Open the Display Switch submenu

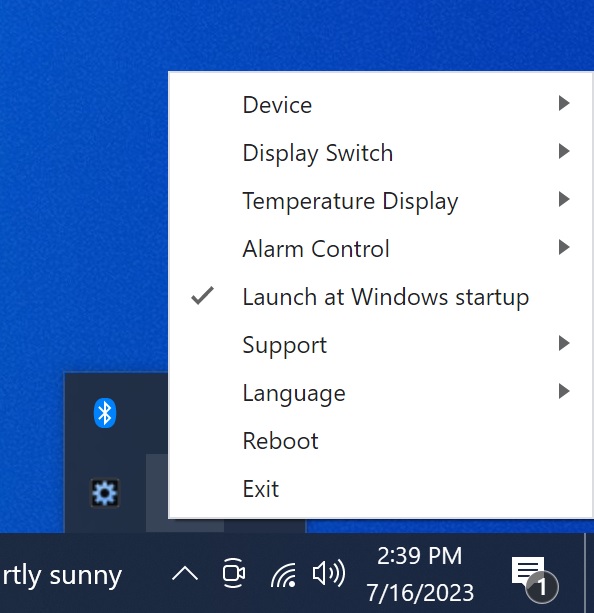[x=380, y=152]
